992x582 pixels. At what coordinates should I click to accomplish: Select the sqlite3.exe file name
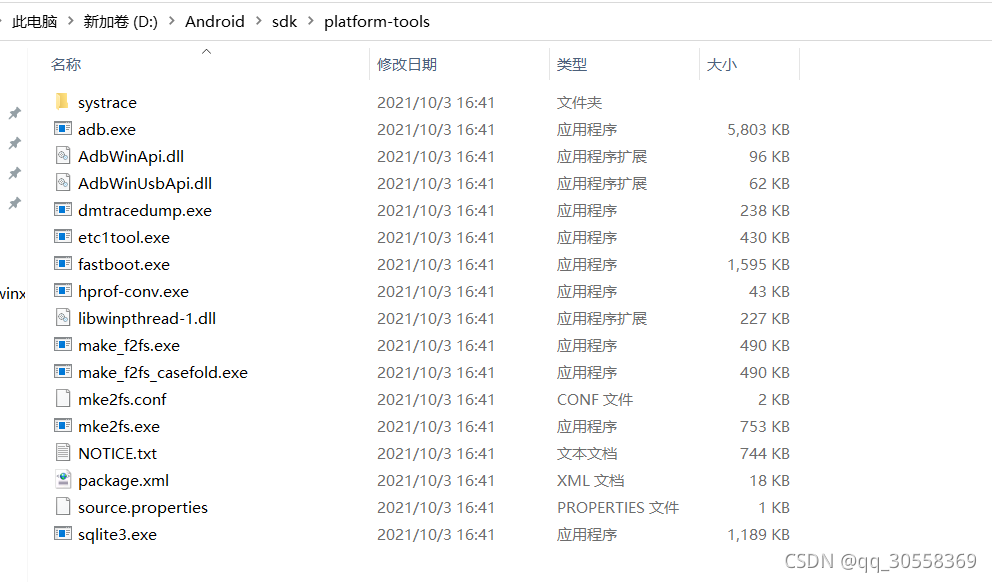pos(117,535)
